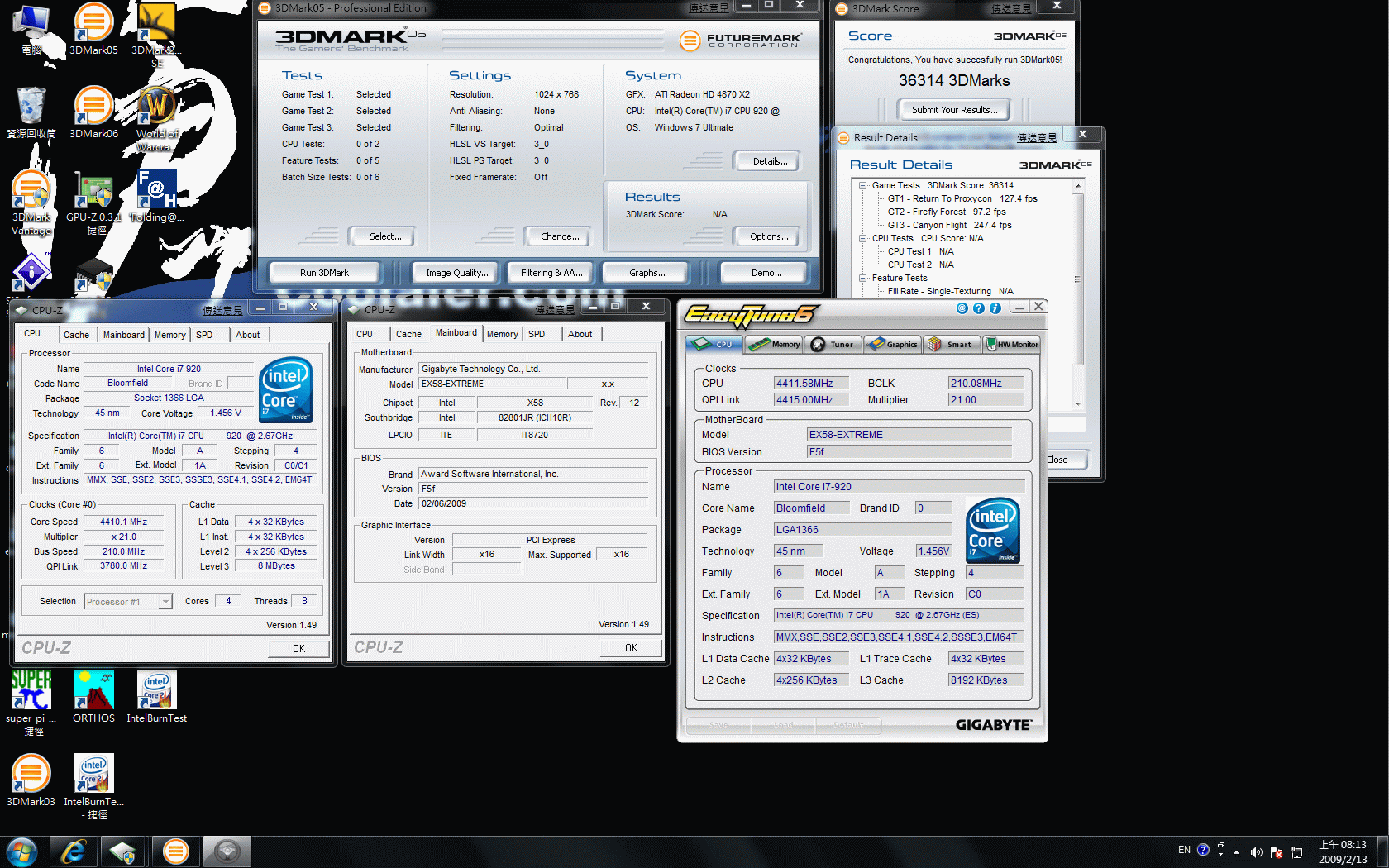The width and height of the screenshot is (1389, 868).
Task: Open 3DMark03 desktop shortcut
Action: click(x=31, y=780)
